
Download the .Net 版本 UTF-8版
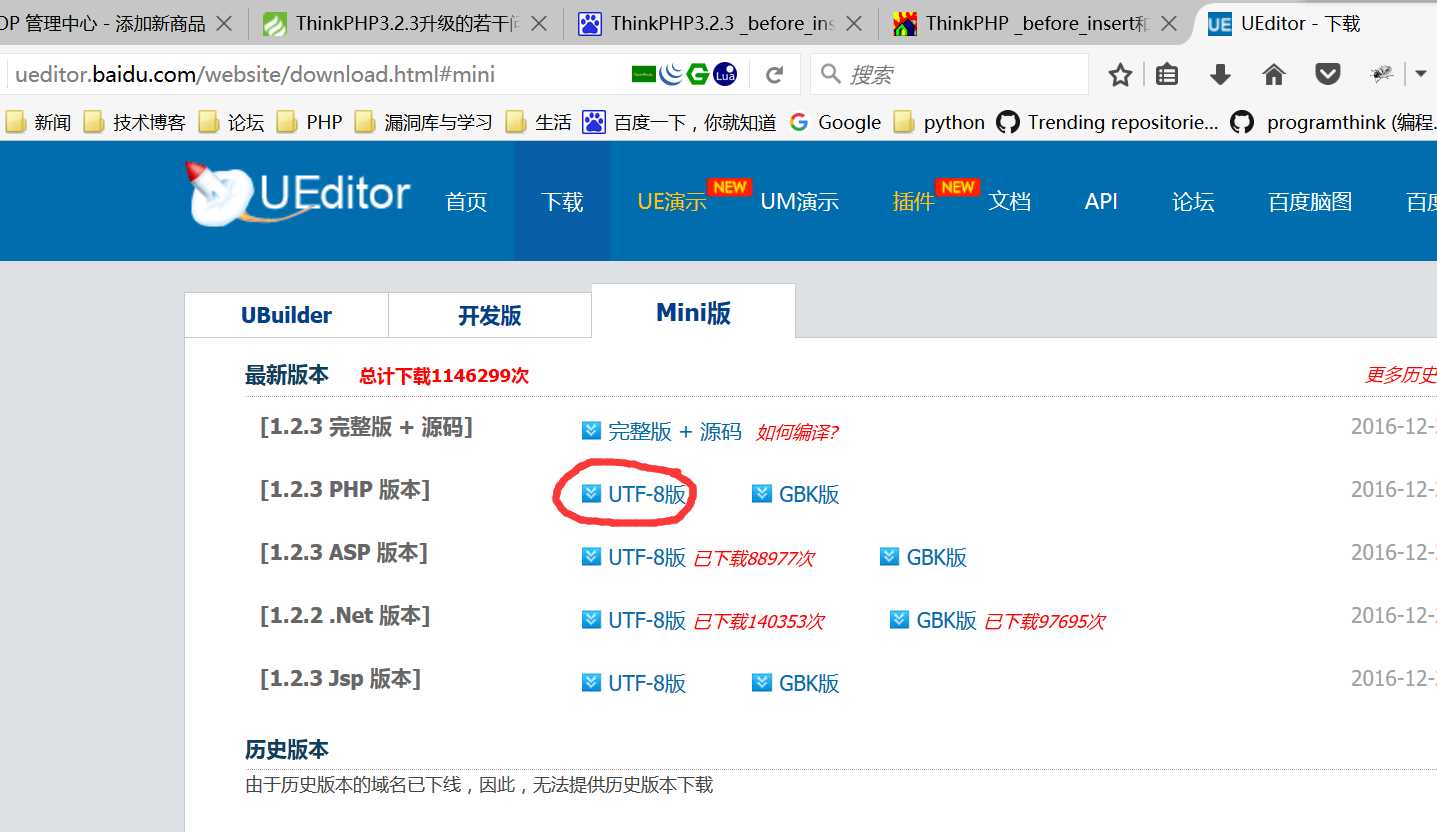(x=634, y=620)
